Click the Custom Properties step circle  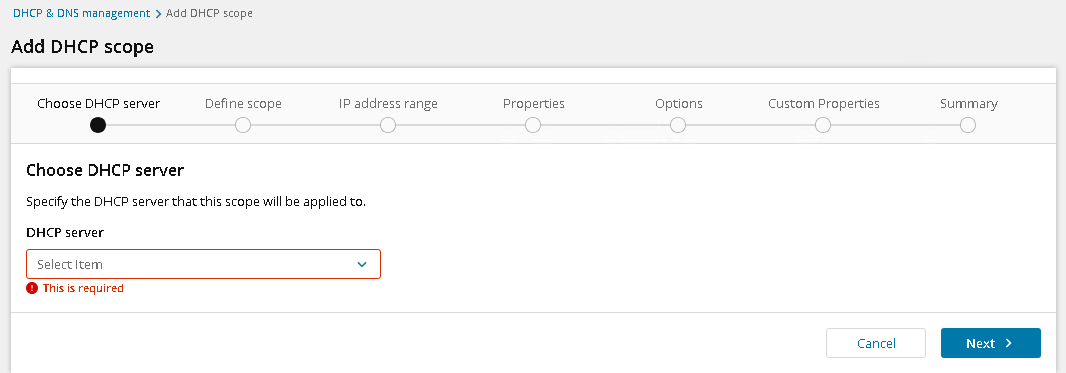pos(823,126)
